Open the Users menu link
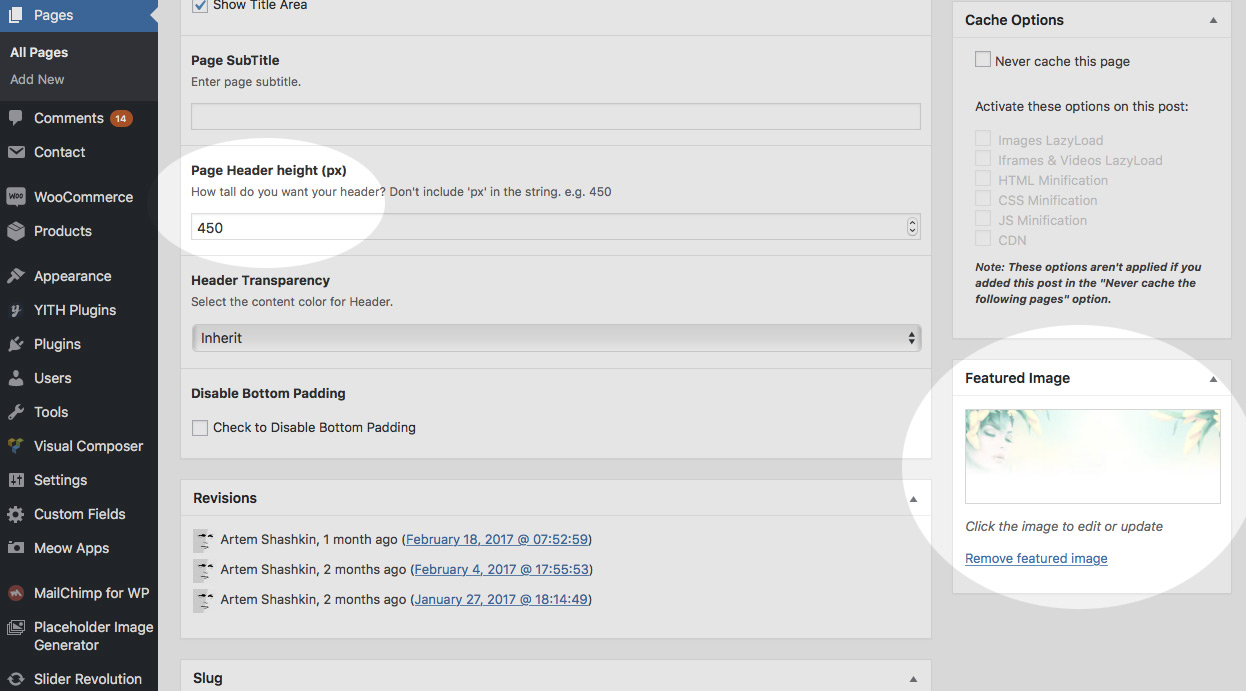The width and height of the screenshot is (1246, 691). point(53,378)
